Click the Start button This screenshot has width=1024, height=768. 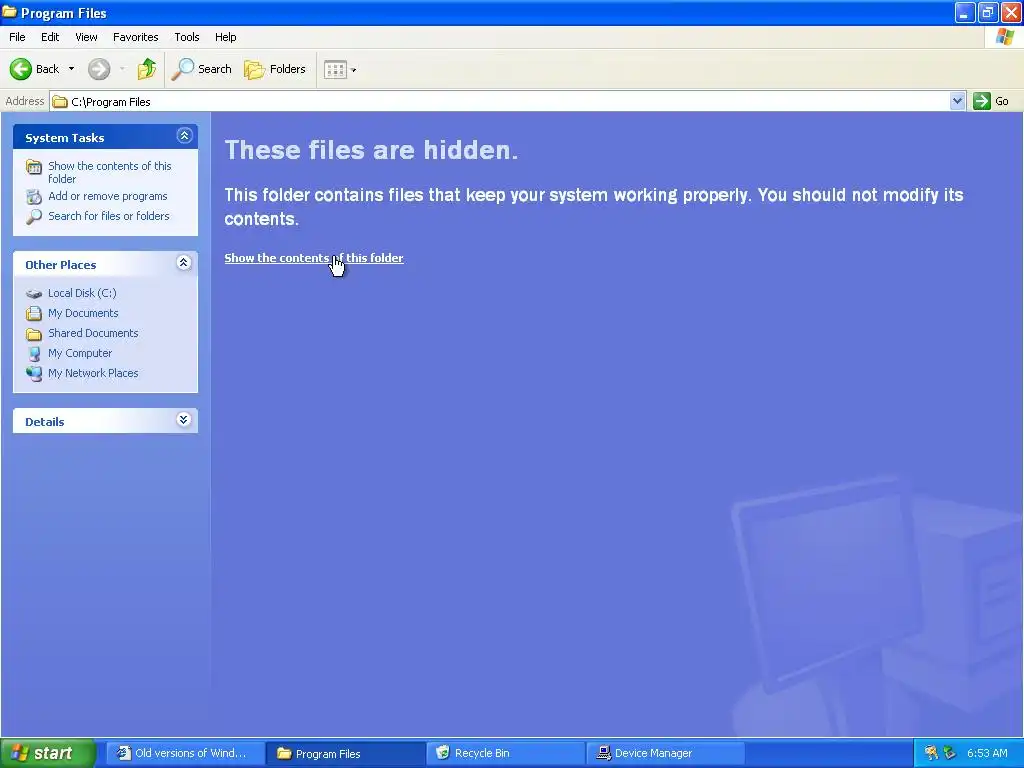pyautogui.click(x=48, y=753)
